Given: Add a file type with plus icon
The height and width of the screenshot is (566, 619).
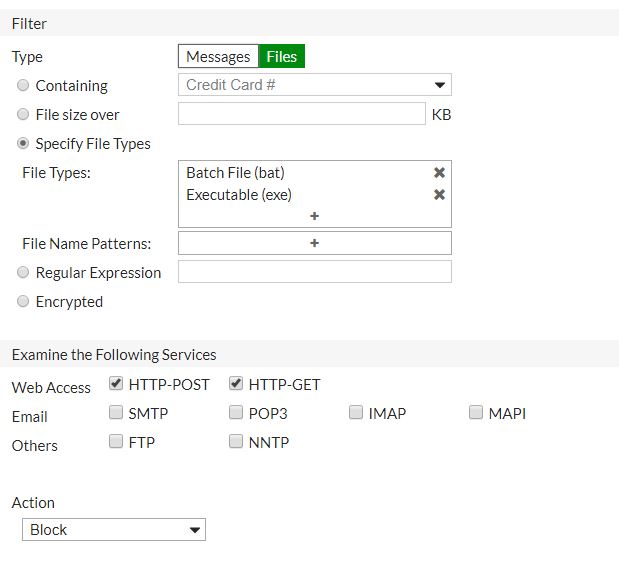Looking at the screenshot, I should 314,216.
